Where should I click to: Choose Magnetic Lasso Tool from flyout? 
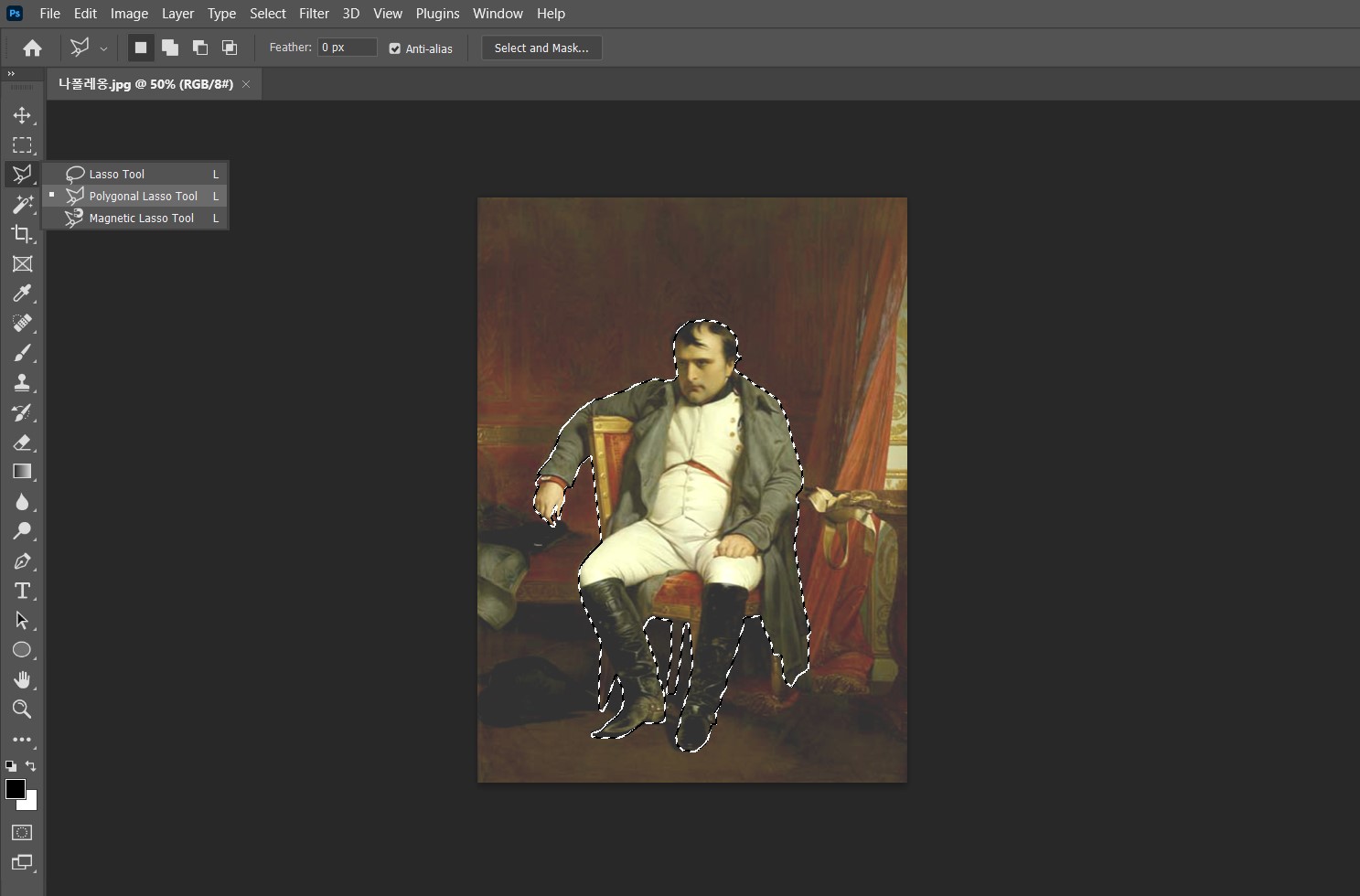[x=135, y=218]
